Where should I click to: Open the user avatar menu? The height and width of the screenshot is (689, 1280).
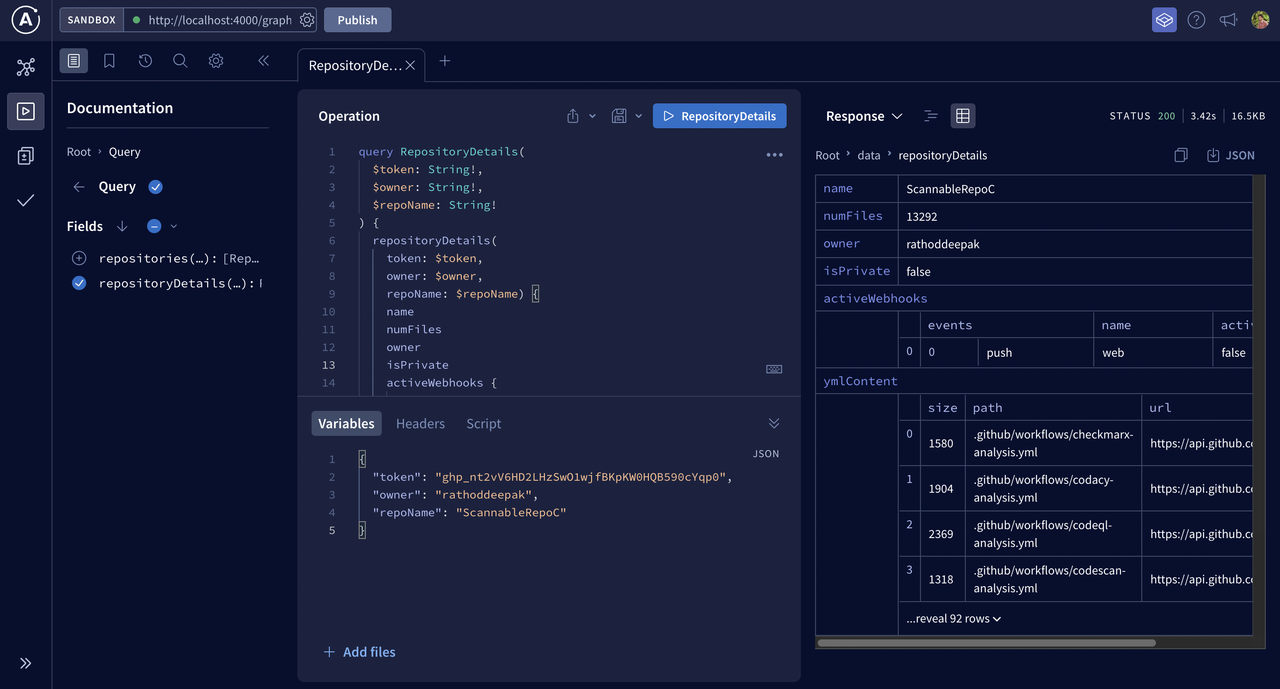(x=1260, y=19)
